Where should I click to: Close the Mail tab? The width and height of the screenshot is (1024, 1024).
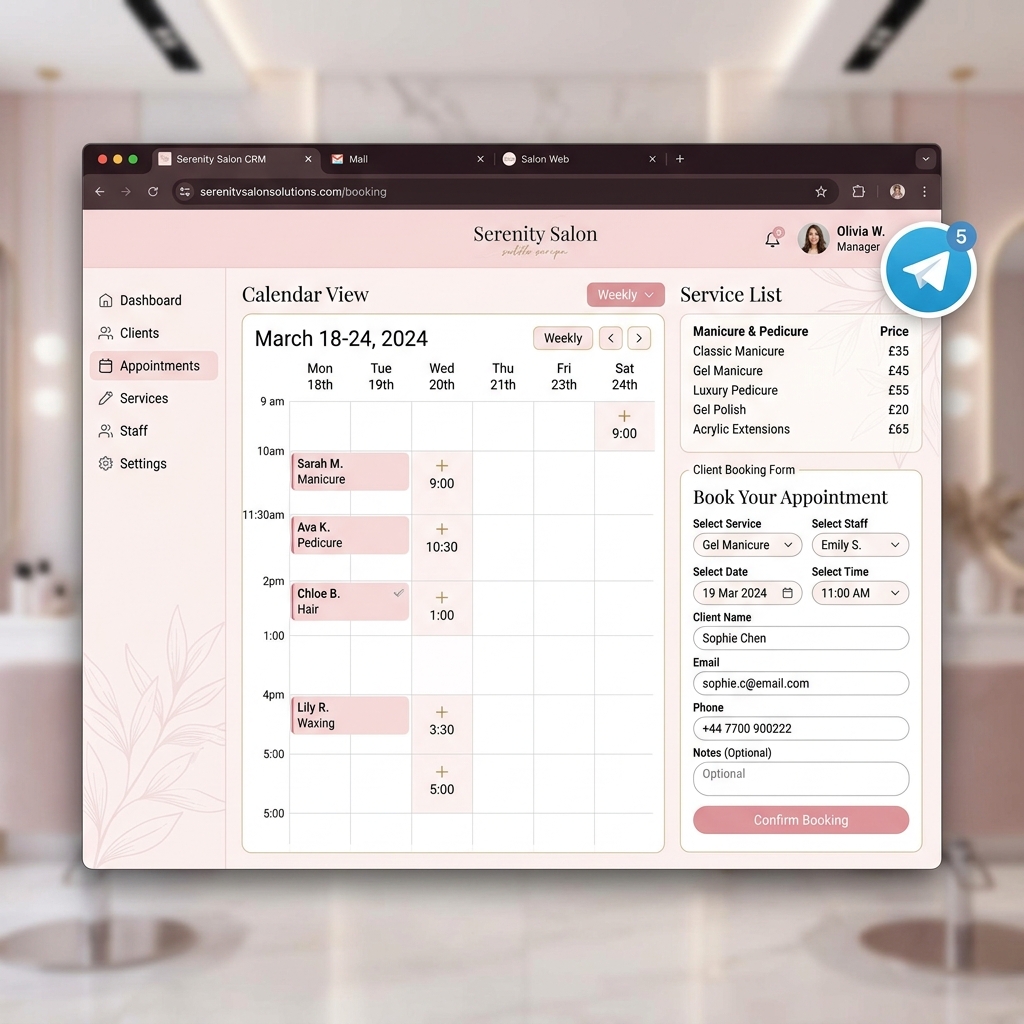(x=481, y=159)
